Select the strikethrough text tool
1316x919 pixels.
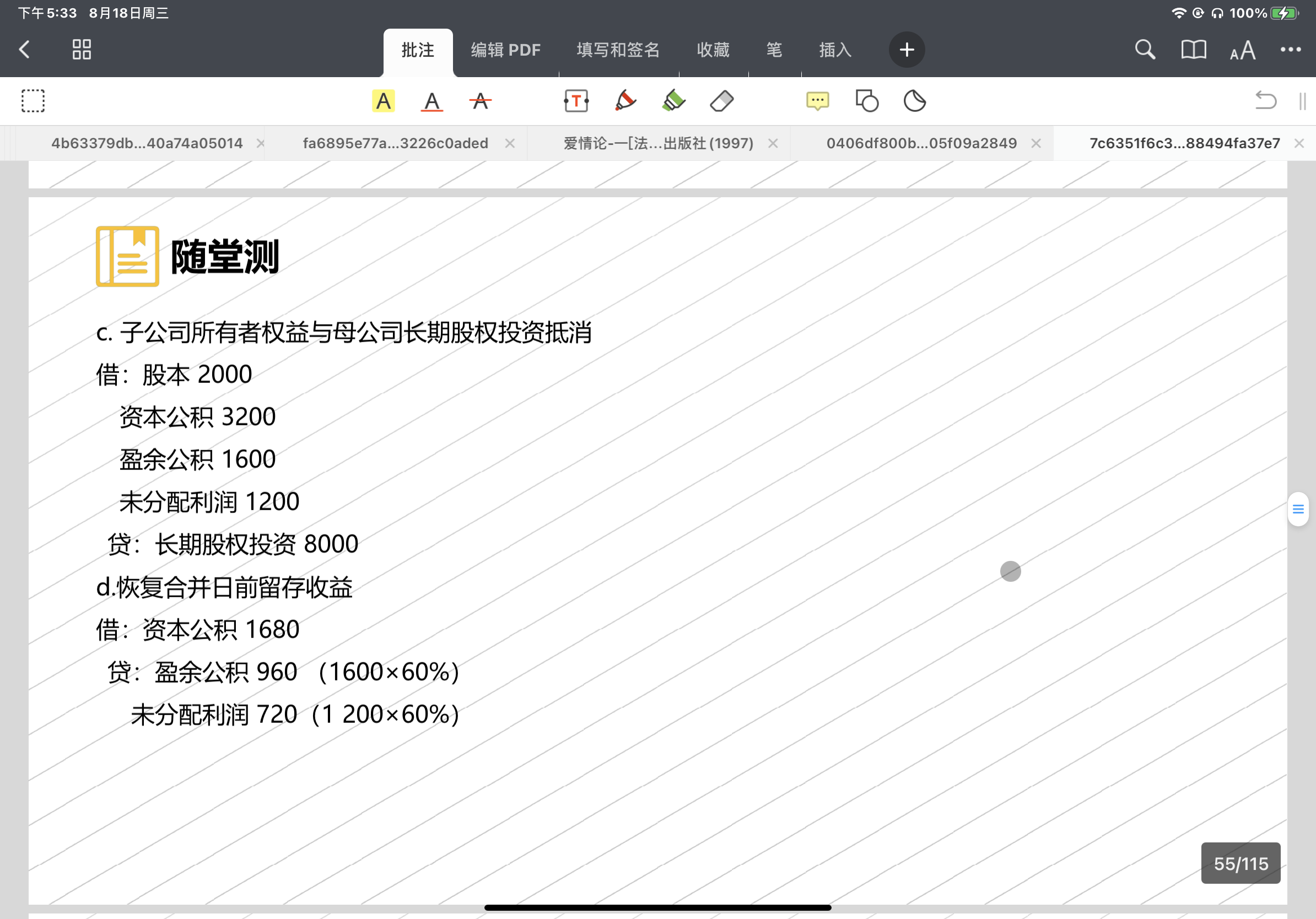(x=480, y=101)
